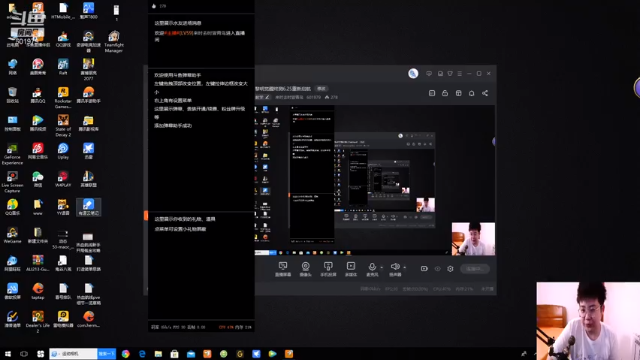Open Microsoft Store from taskbar
The image size is (640, 360).
(x=175, y=354)
